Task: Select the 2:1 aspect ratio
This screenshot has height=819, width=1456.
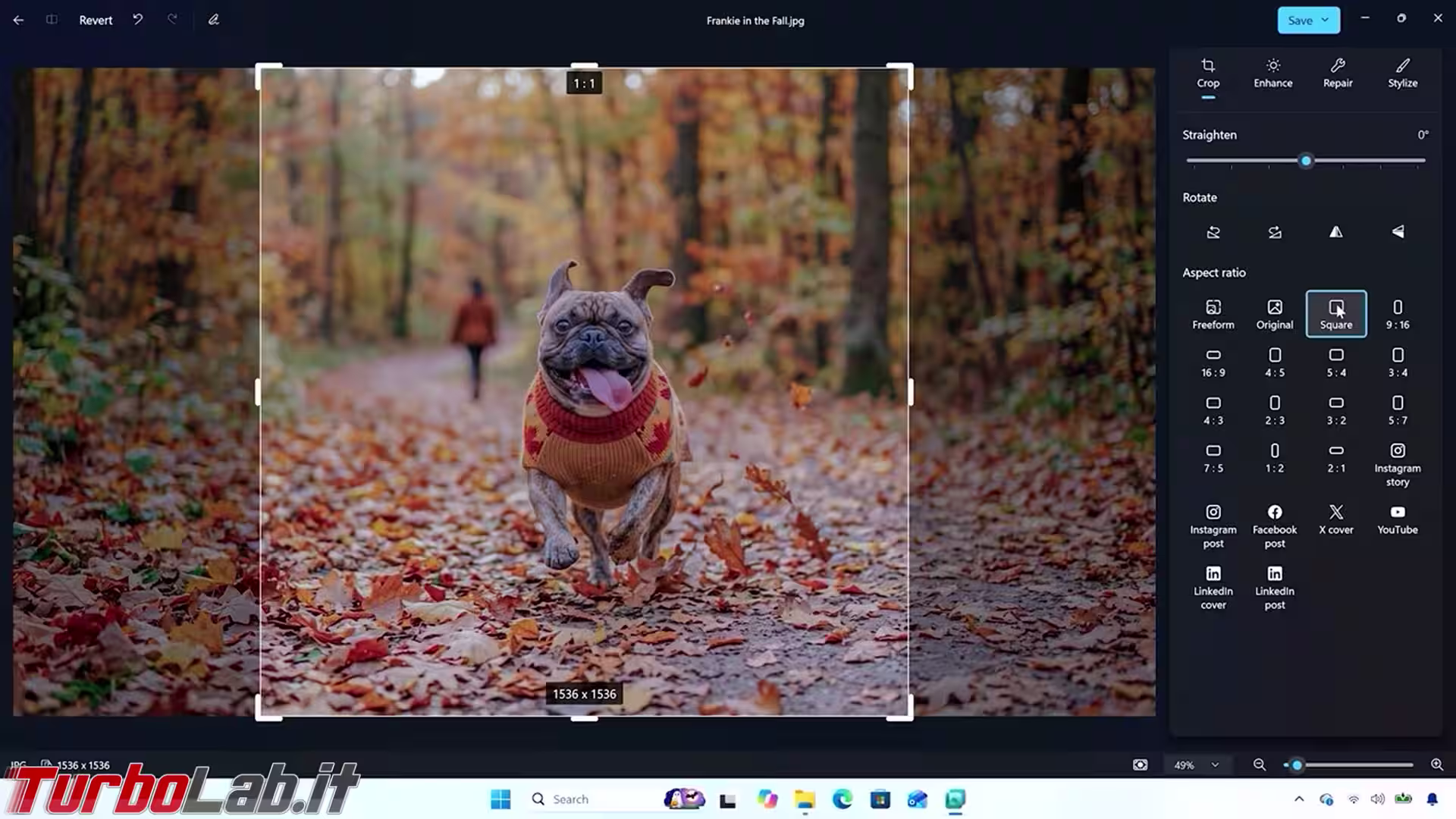Action: (1336, 457)
